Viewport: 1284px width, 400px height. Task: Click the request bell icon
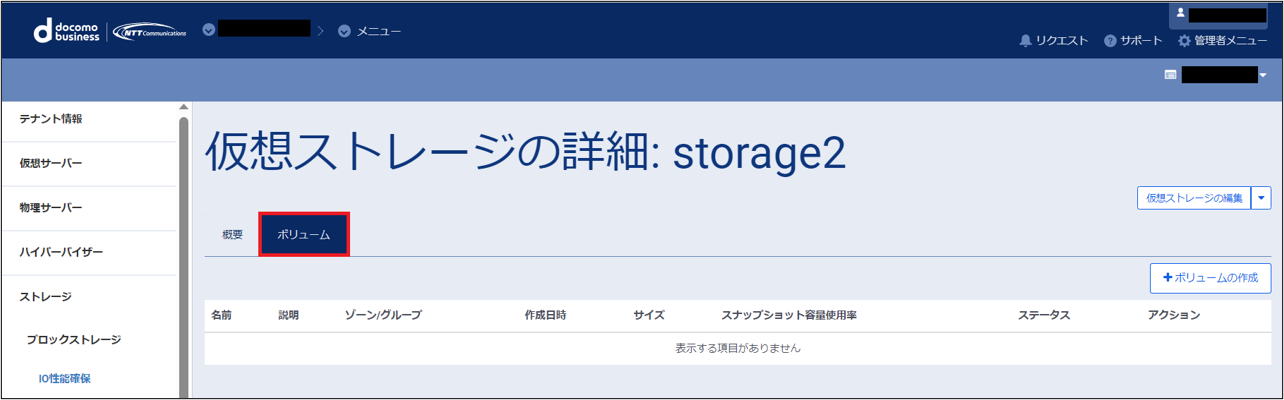tap(1025, 41)
